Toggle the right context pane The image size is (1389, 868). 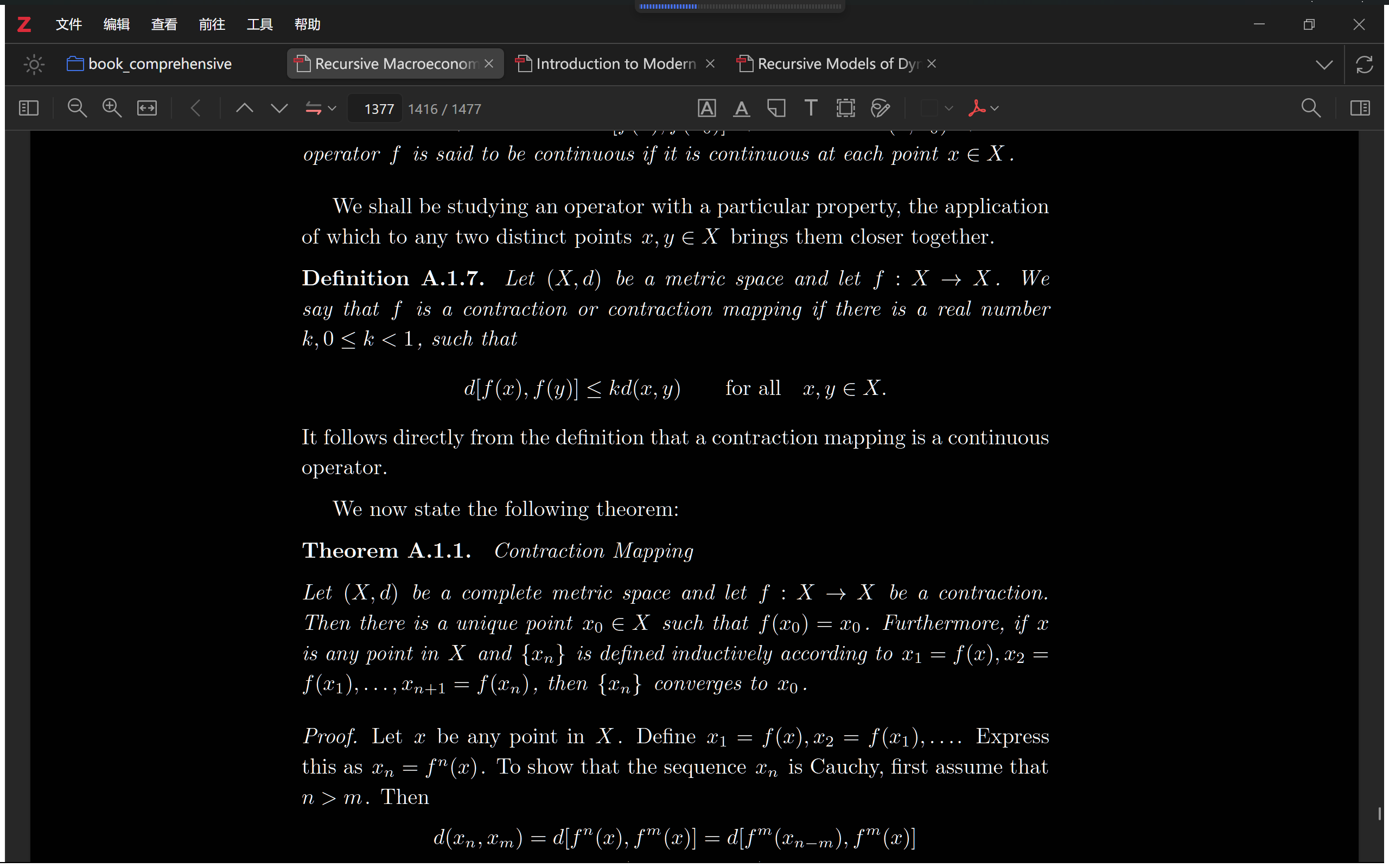pos(1360,108)
